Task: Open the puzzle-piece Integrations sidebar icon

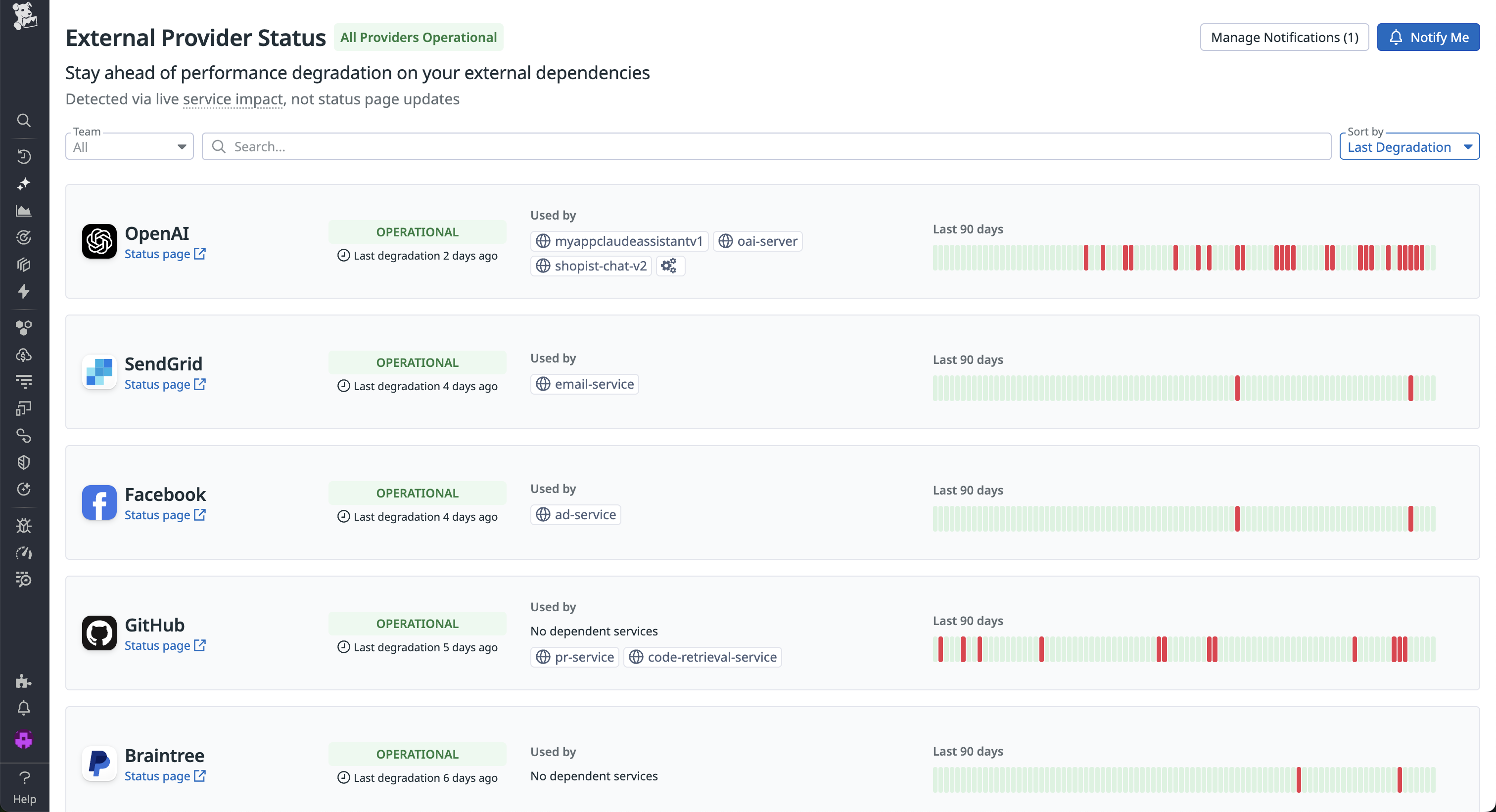Action: point(24,681)
